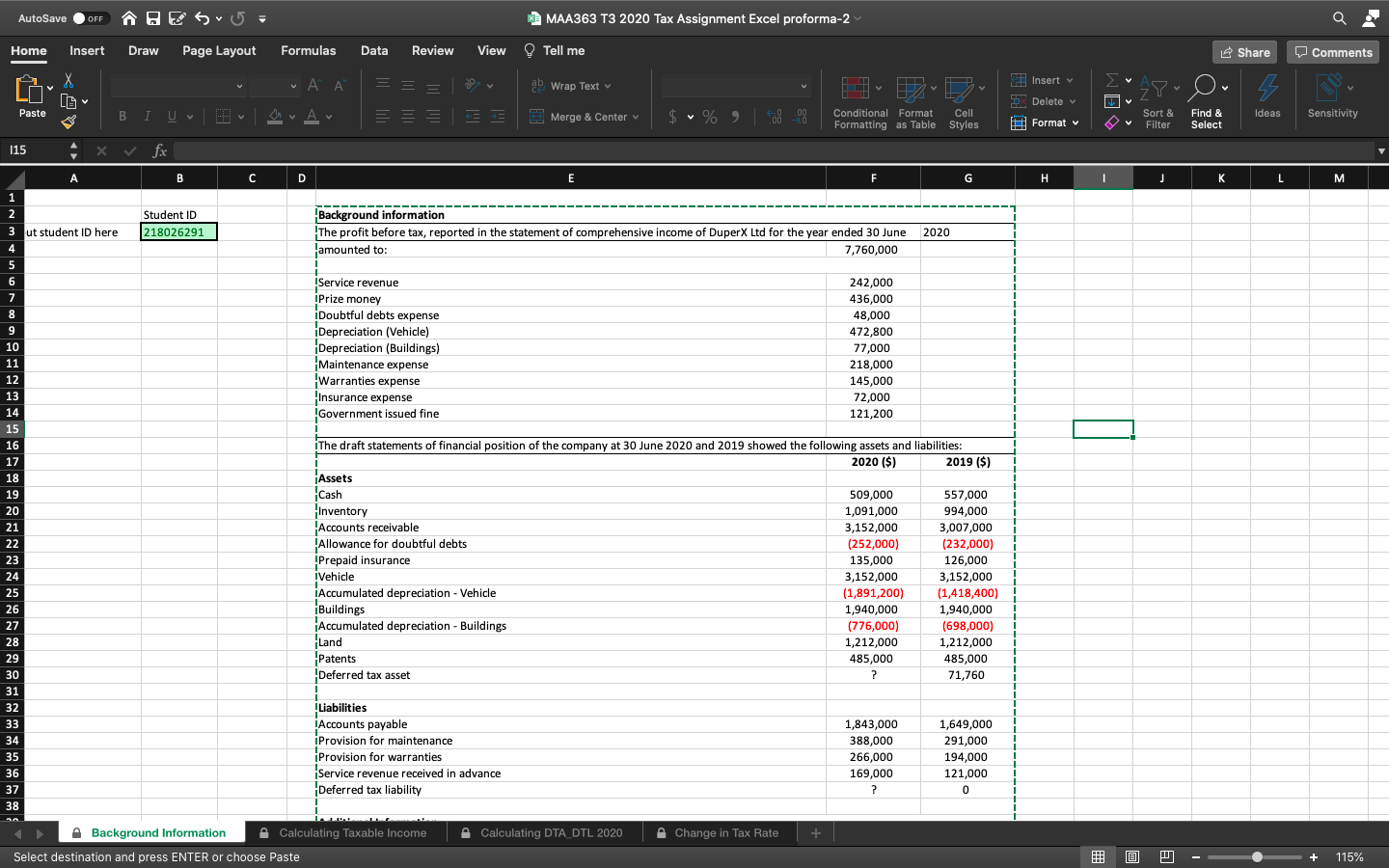Screen dimensions: 1389x868
Task: Expand the Insert cells dropdown
Action: (1070, 80)
